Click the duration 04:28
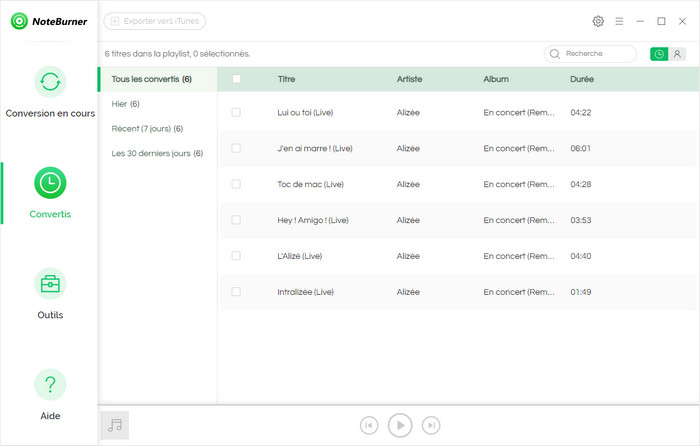Image resolution: width=700 pixels, height=446 pixels. pyautogui.click(x=581, y=184)
